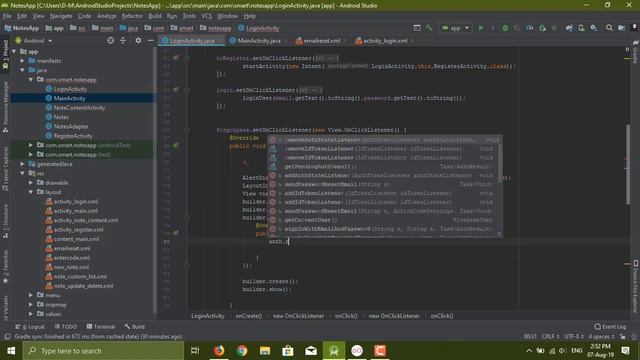Select NoteContentActivity in the project tree
This screenshot has width=640, height=360.
coord(79,108)
